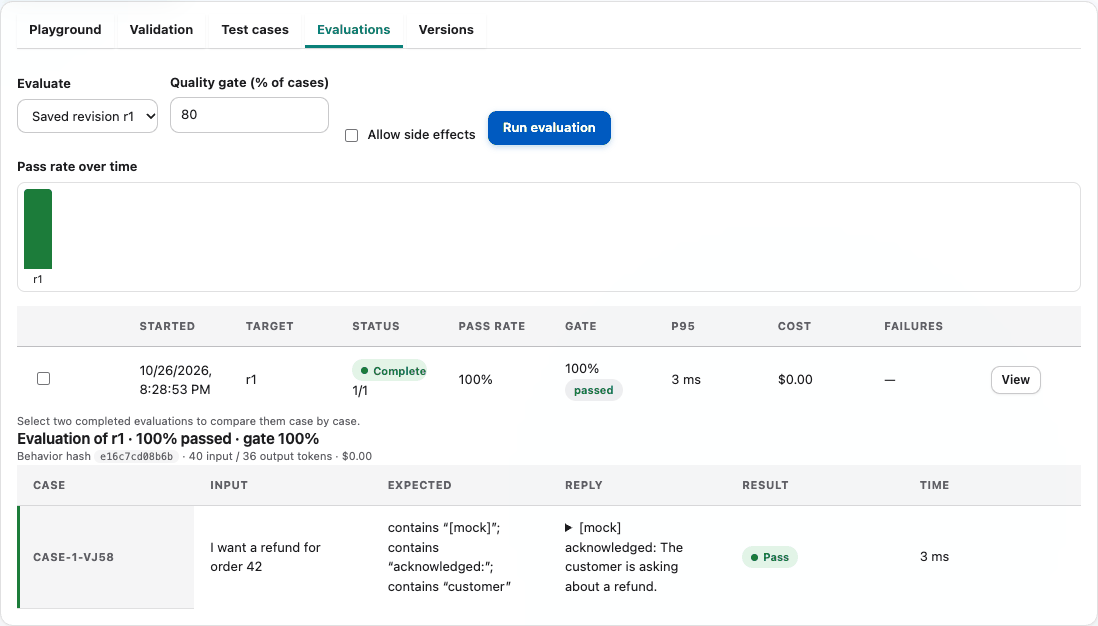Click the Pass result badge
The width and height of the screenshot is (1098, 626).
pos(770,557)
